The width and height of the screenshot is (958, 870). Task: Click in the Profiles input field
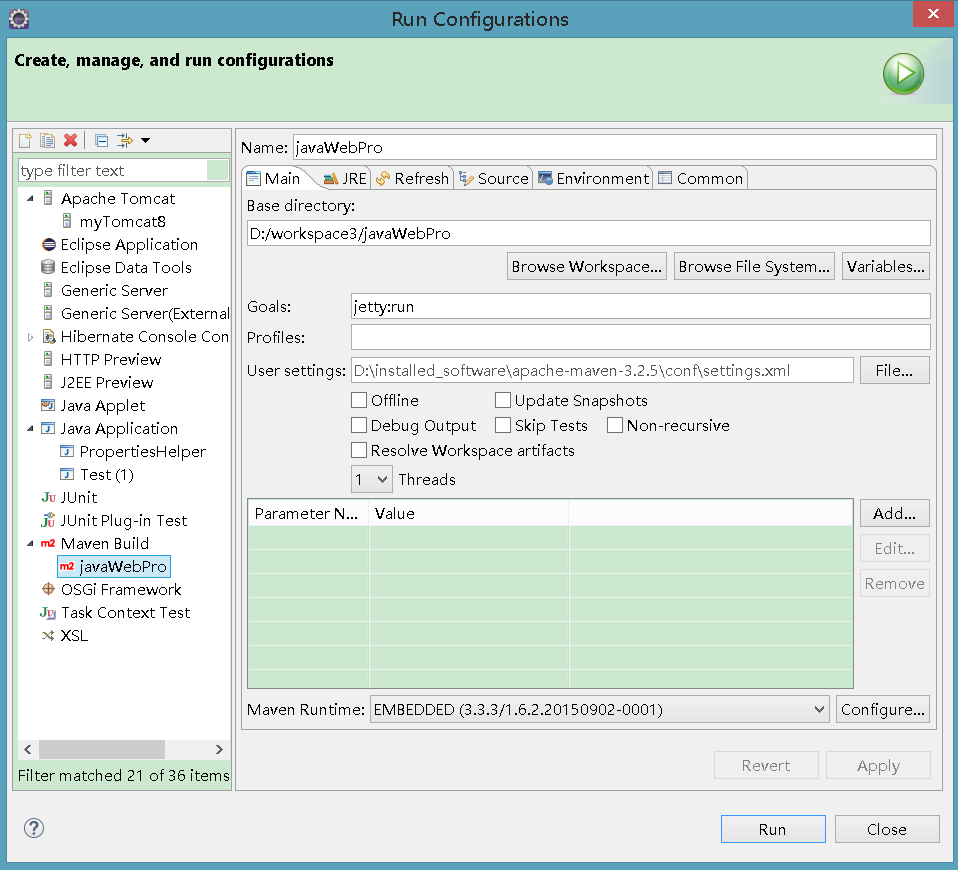coord(640,337)
